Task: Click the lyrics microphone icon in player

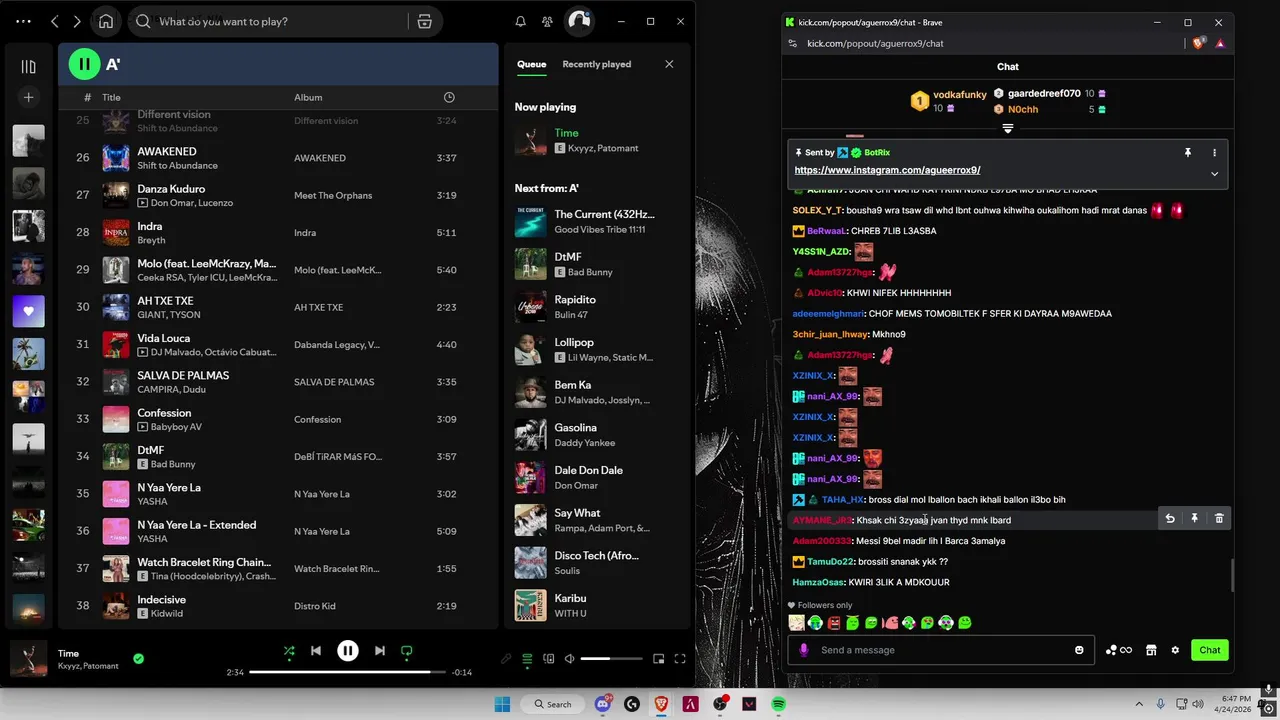Action: (x=506, y=659)
